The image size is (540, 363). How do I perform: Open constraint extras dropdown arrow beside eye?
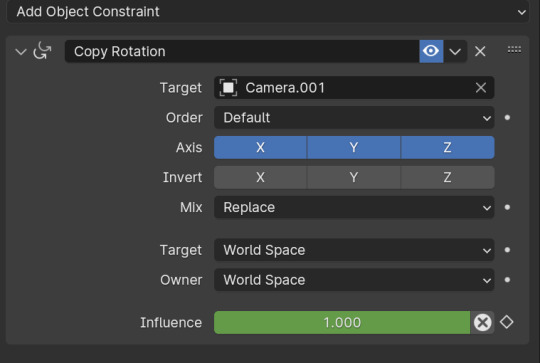pos(455,51)
